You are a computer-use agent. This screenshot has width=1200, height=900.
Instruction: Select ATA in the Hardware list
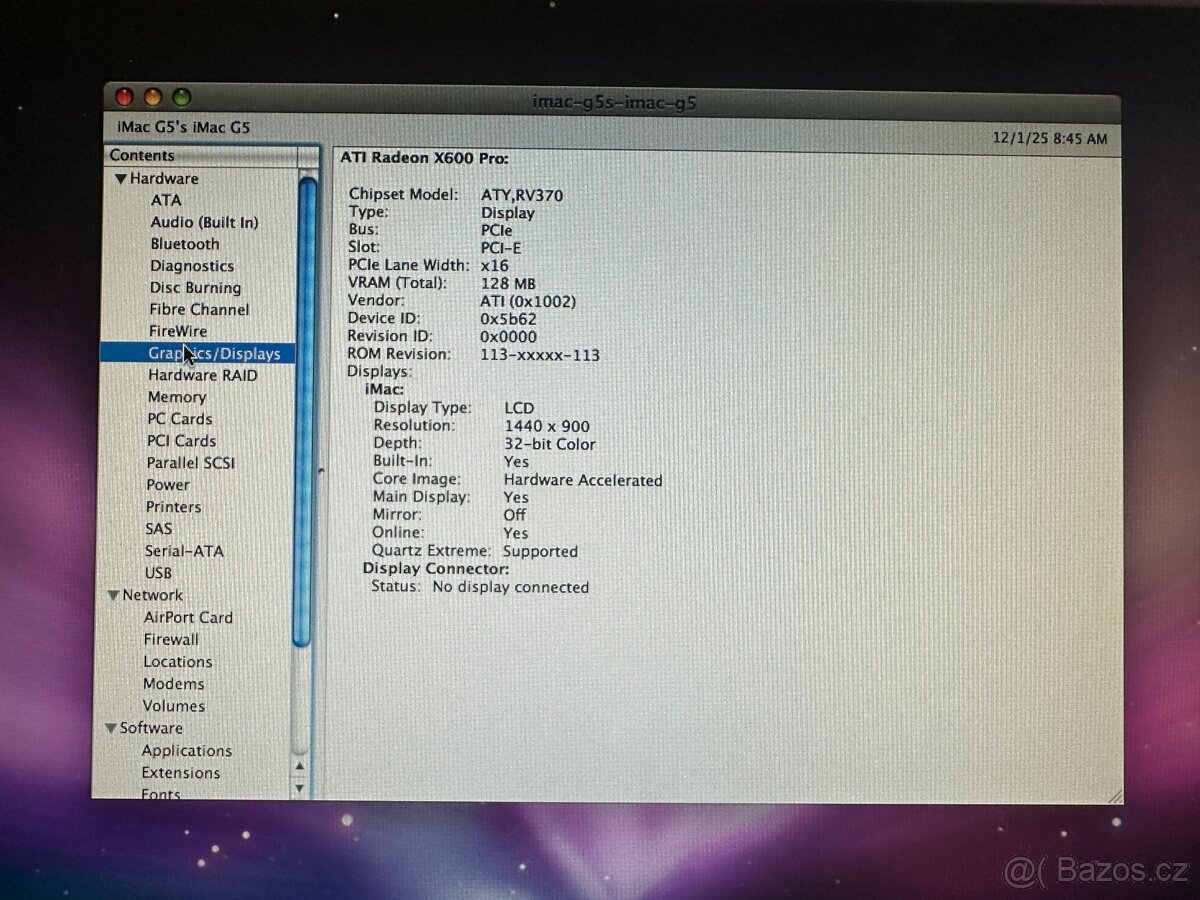(x=166, y=200)
